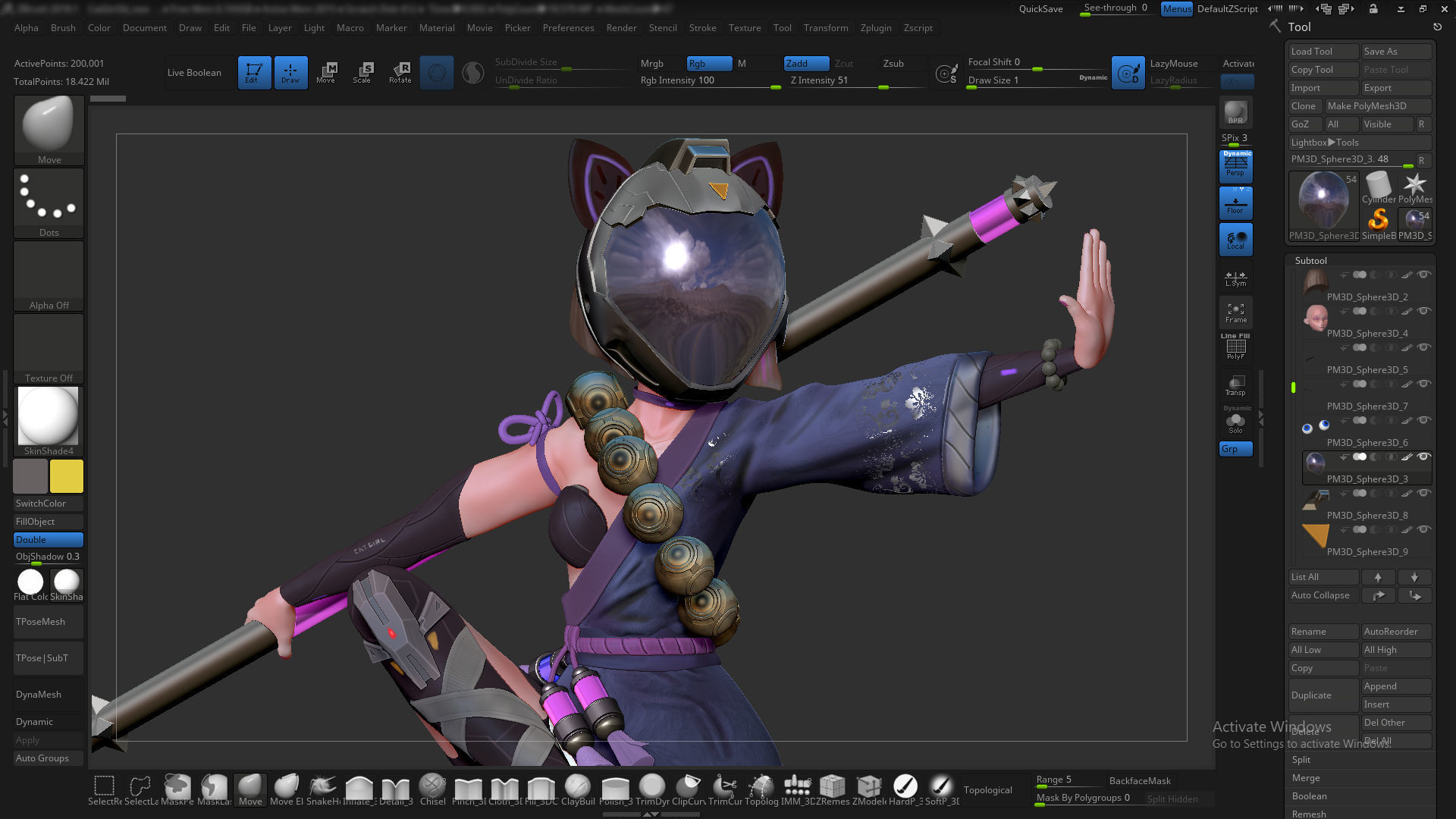Click the Frame view button

tap(1235, 312)
